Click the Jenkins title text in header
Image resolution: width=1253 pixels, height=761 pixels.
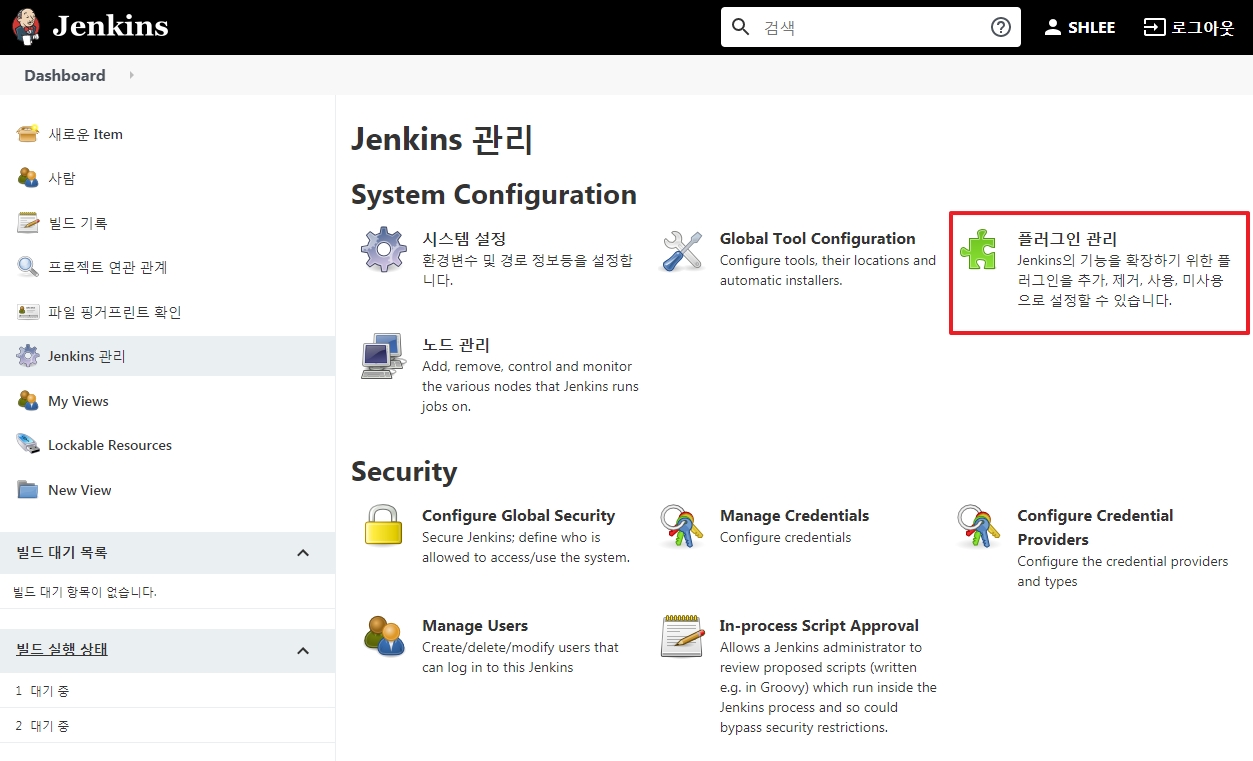[x=110, y=27]
